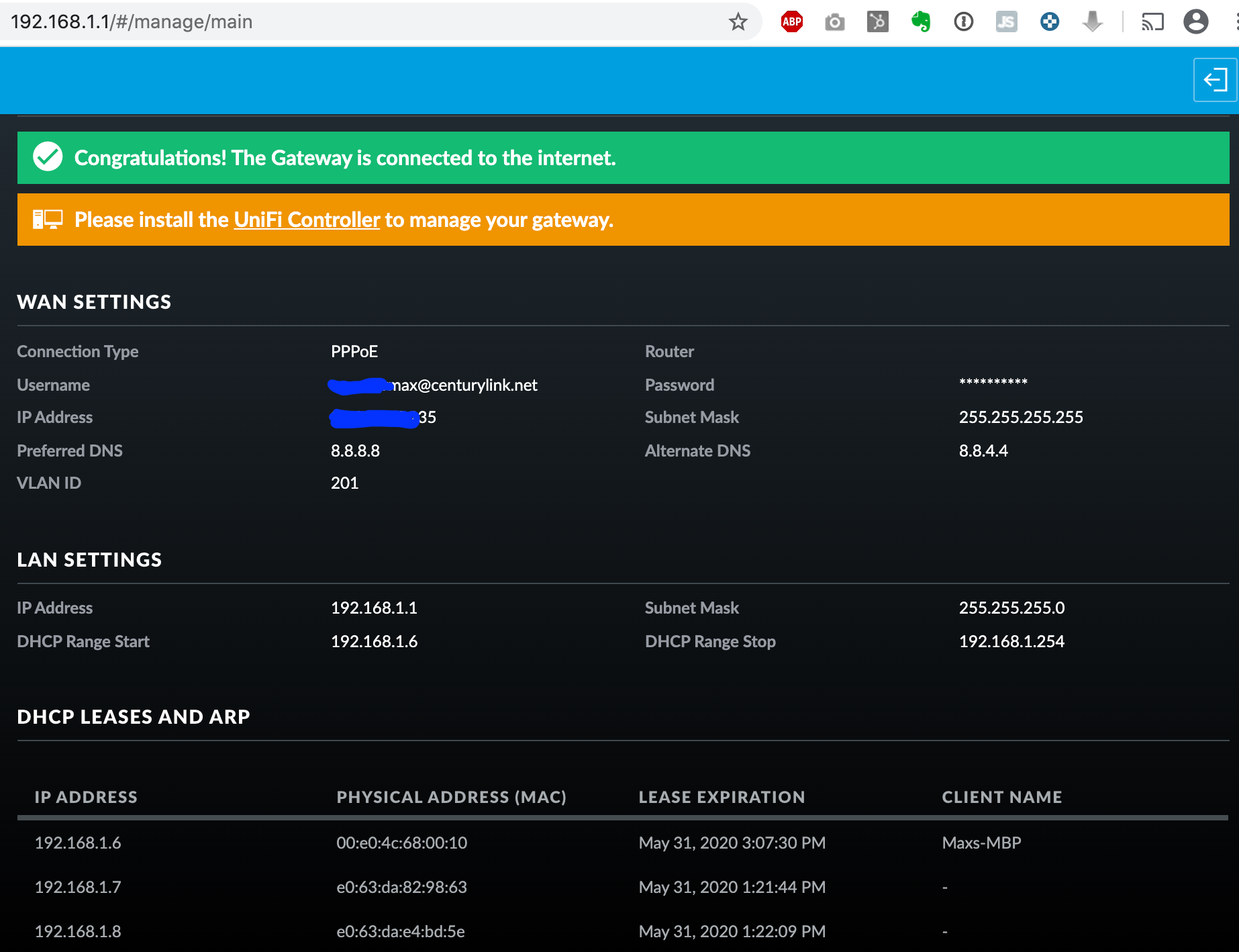Click the Cast screen icon

pos(1152,22)
